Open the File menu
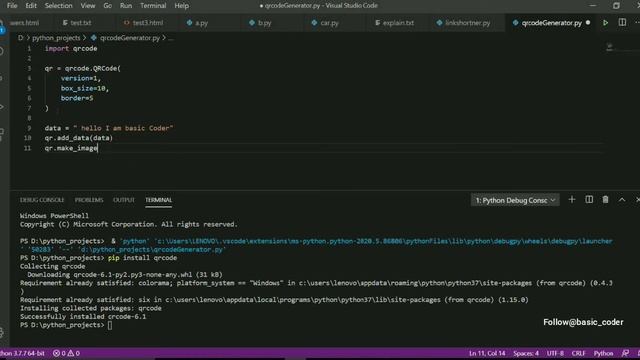 [x=12, y=6]
